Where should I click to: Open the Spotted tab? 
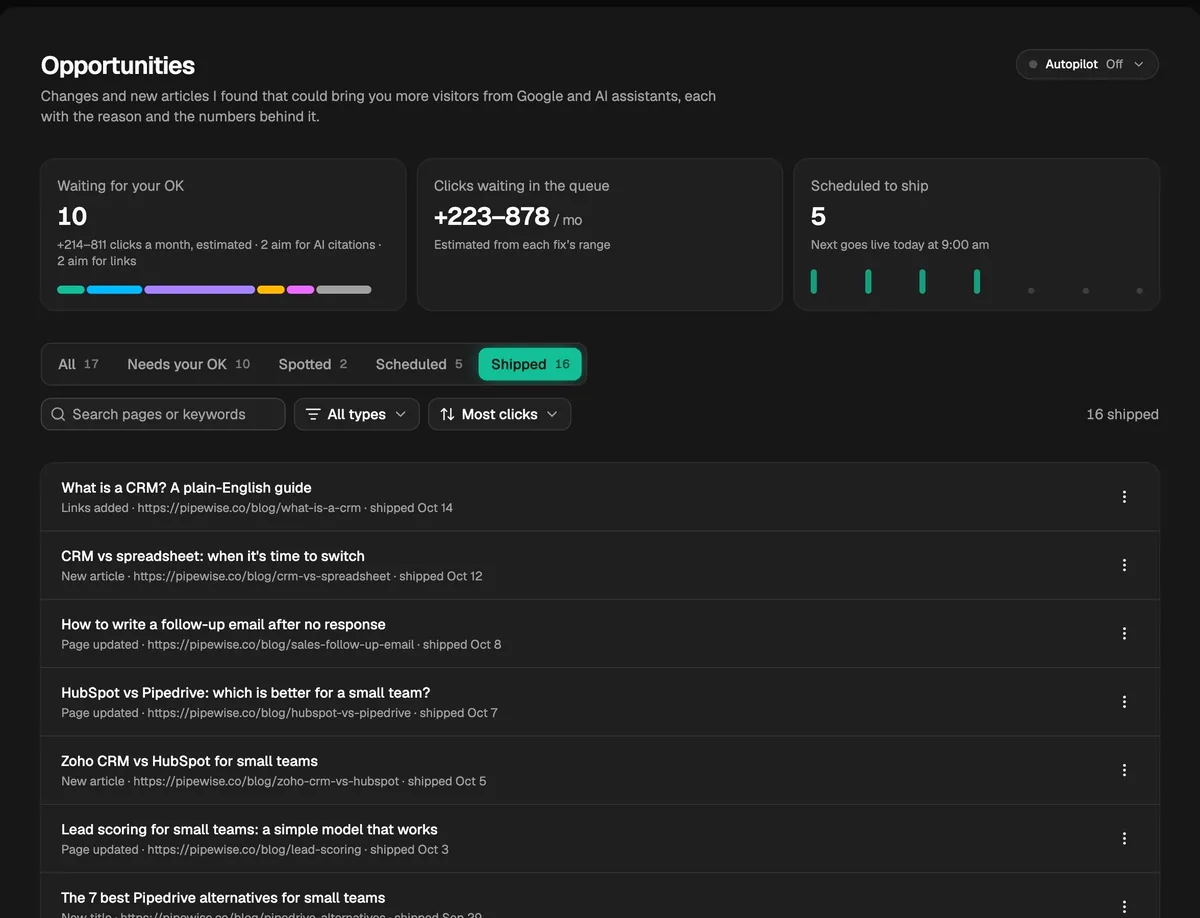(313, 364)
